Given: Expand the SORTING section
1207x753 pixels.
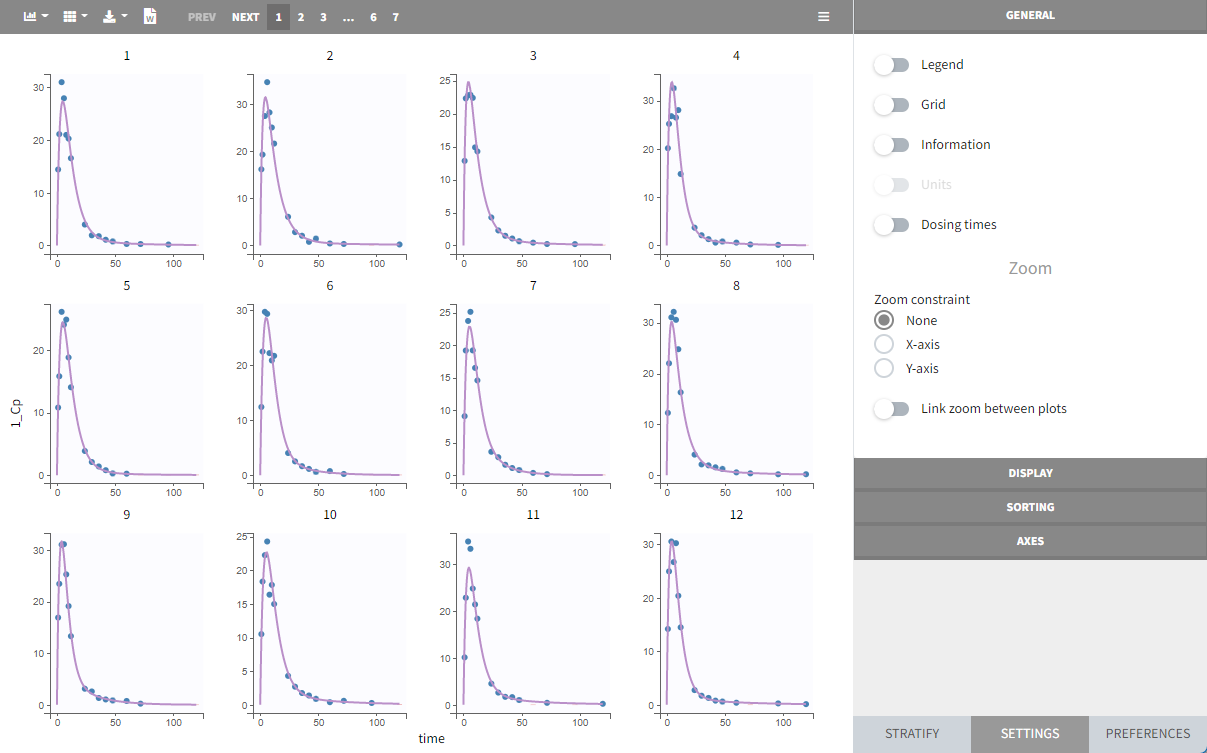Looking at the screenshot, I should coord(1030,507).
